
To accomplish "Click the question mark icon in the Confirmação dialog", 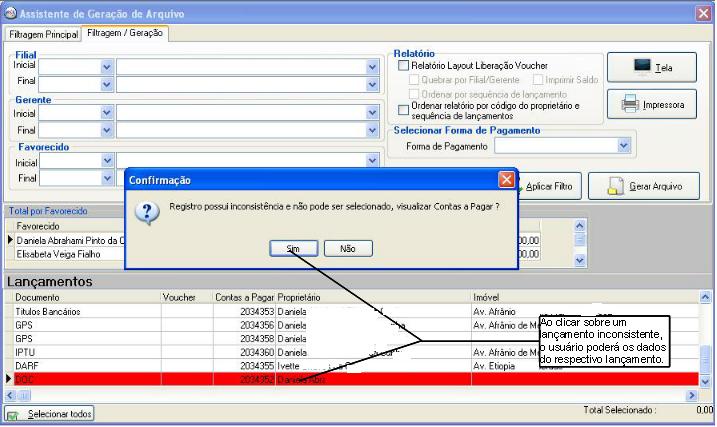I will coord(147,213).
